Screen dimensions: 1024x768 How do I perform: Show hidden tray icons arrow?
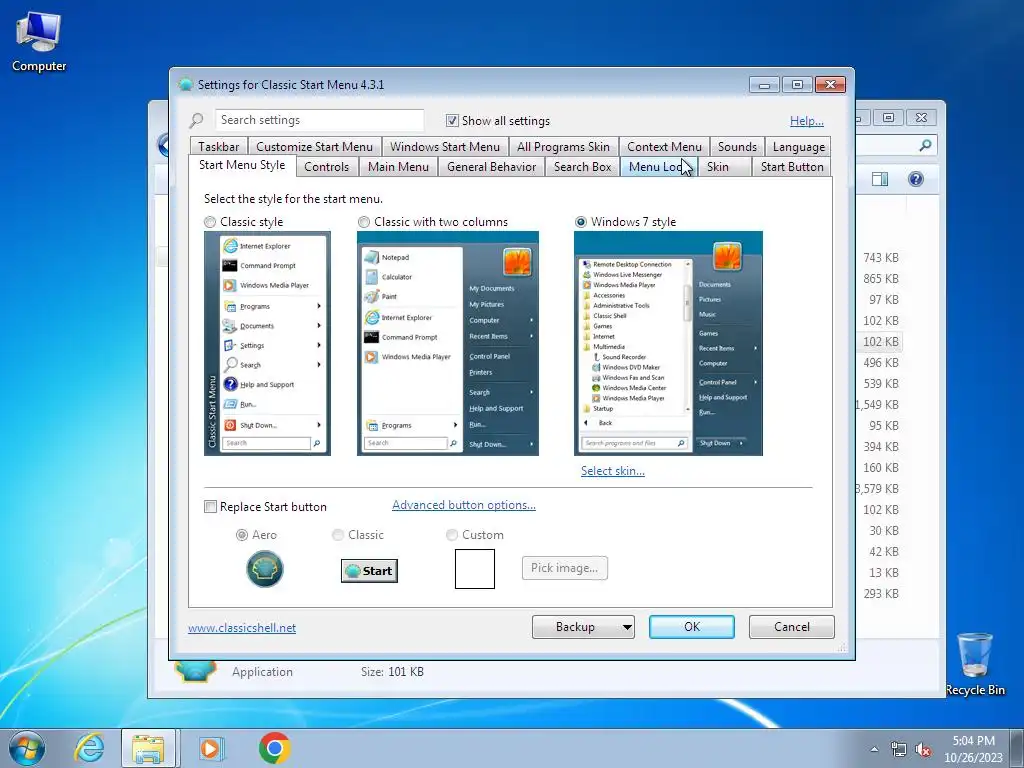click(874, 750)
